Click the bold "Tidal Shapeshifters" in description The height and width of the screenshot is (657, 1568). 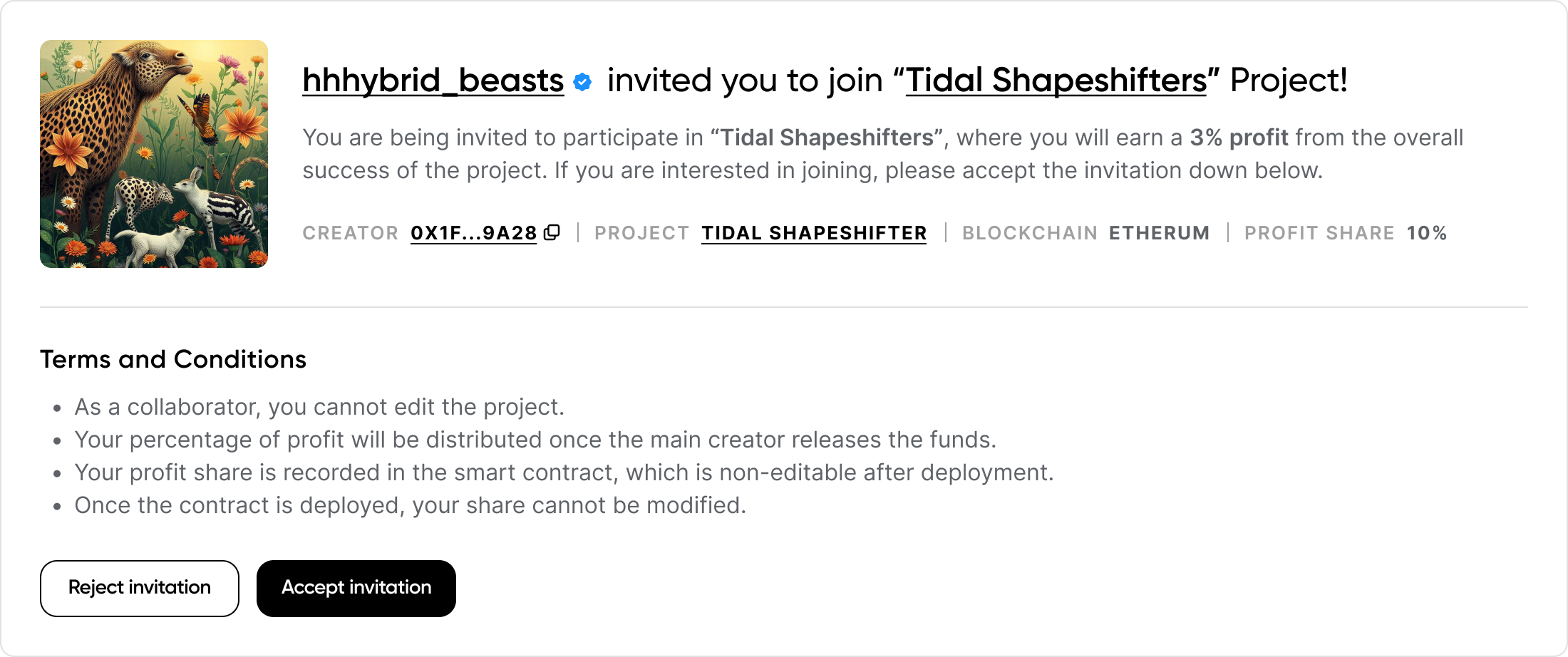827,138
